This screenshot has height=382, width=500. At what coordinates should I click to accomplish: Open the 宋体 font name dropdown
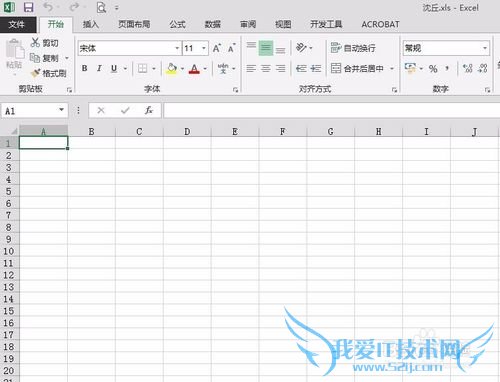tap(177, 48)
